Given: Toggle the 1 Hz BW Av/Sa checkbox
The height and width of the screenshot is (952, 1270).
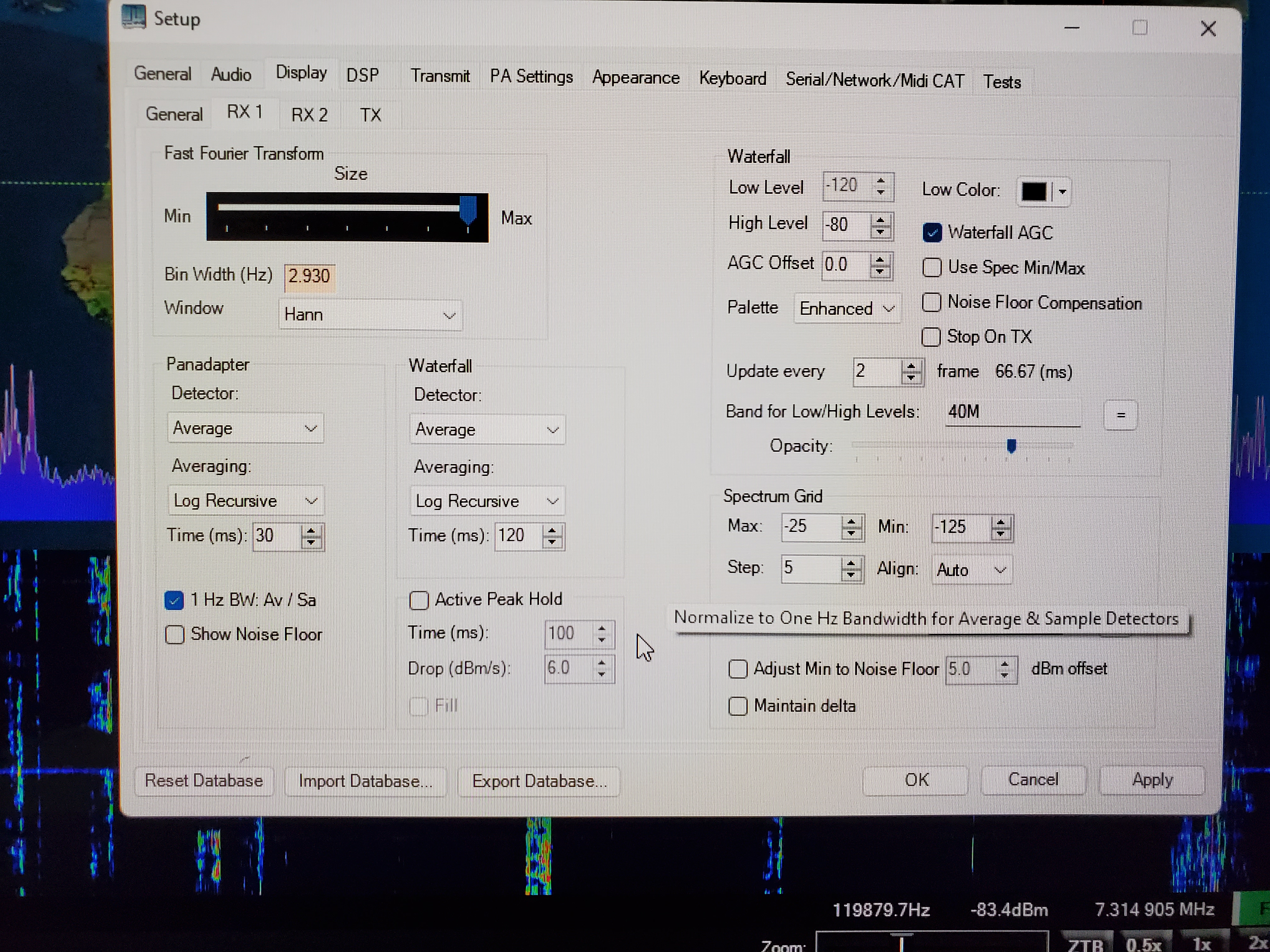Looking at the screenshot, I should pos(174,600).
